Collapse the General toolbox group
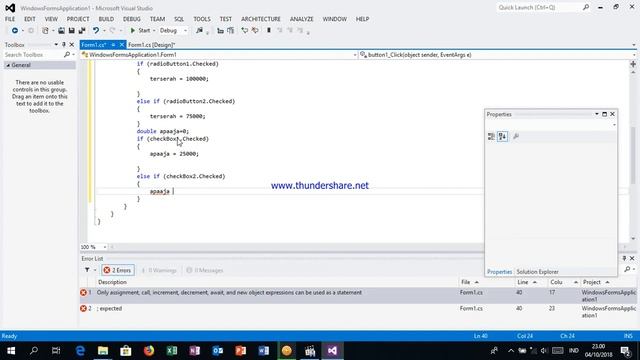The image size is (640, 360). click(x=8, y=65)
